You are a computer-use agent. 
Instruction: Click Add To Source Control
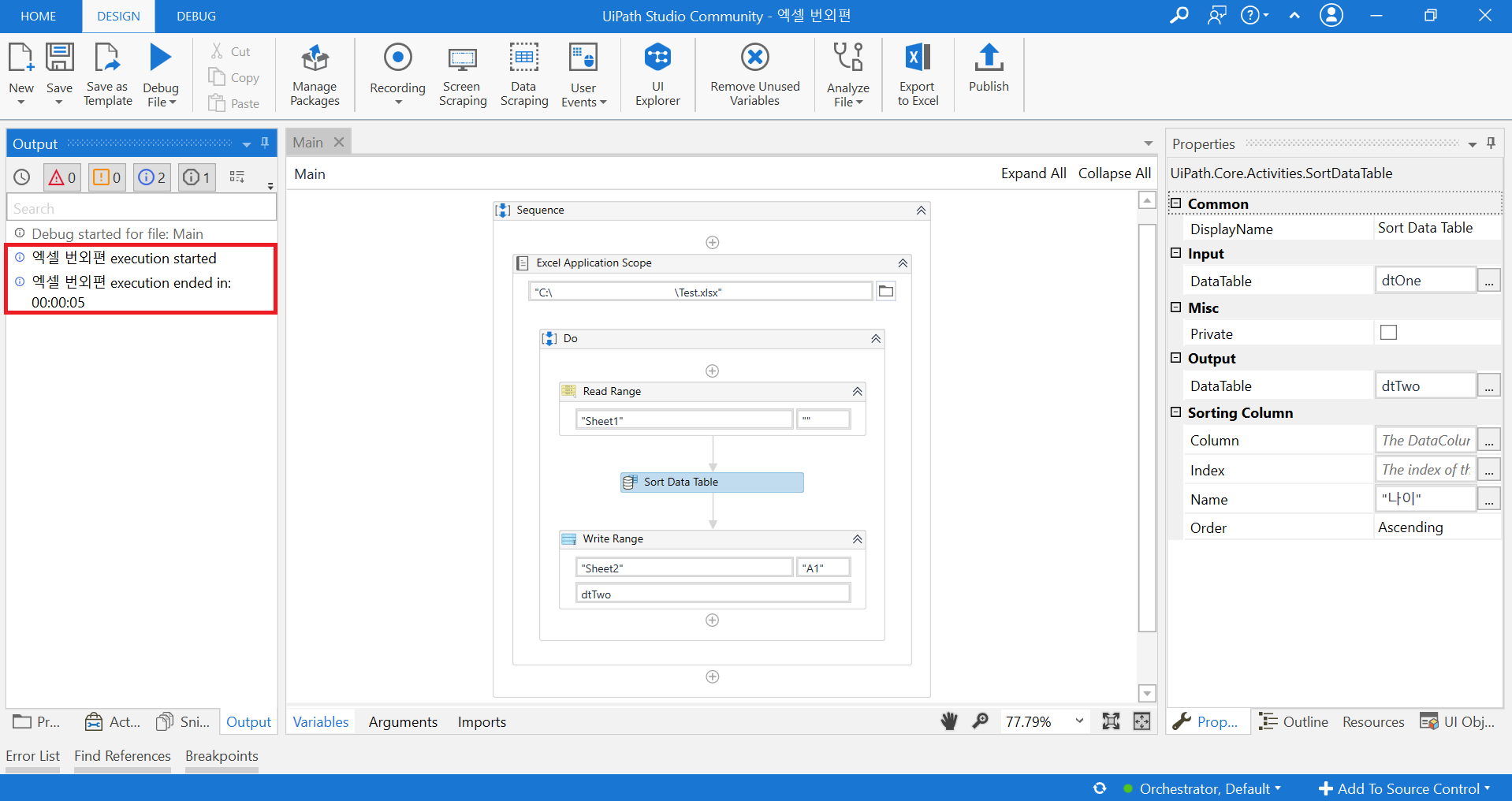click(x=1404, y=788)
